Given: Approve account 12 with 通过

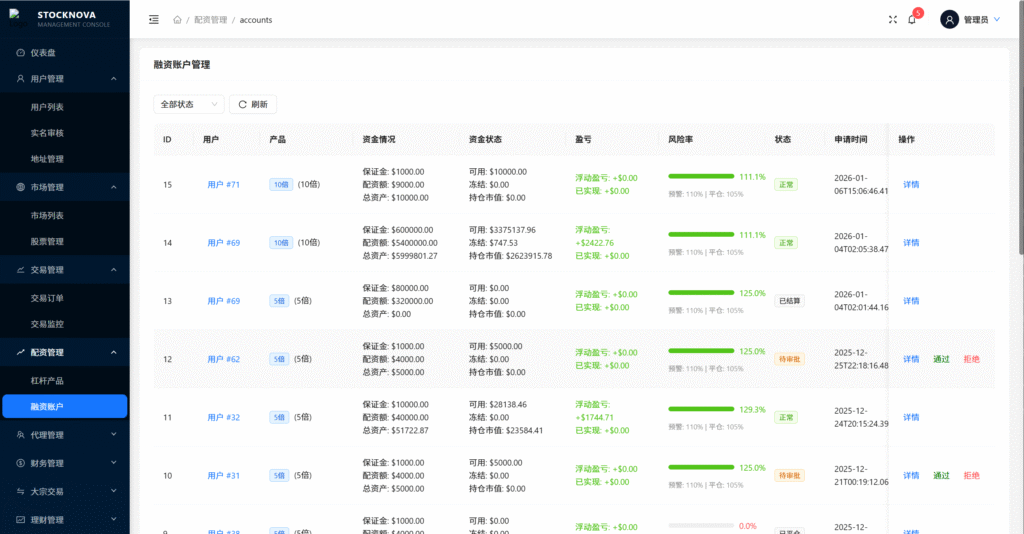Looking at the screenshot, I should (941, 359).
